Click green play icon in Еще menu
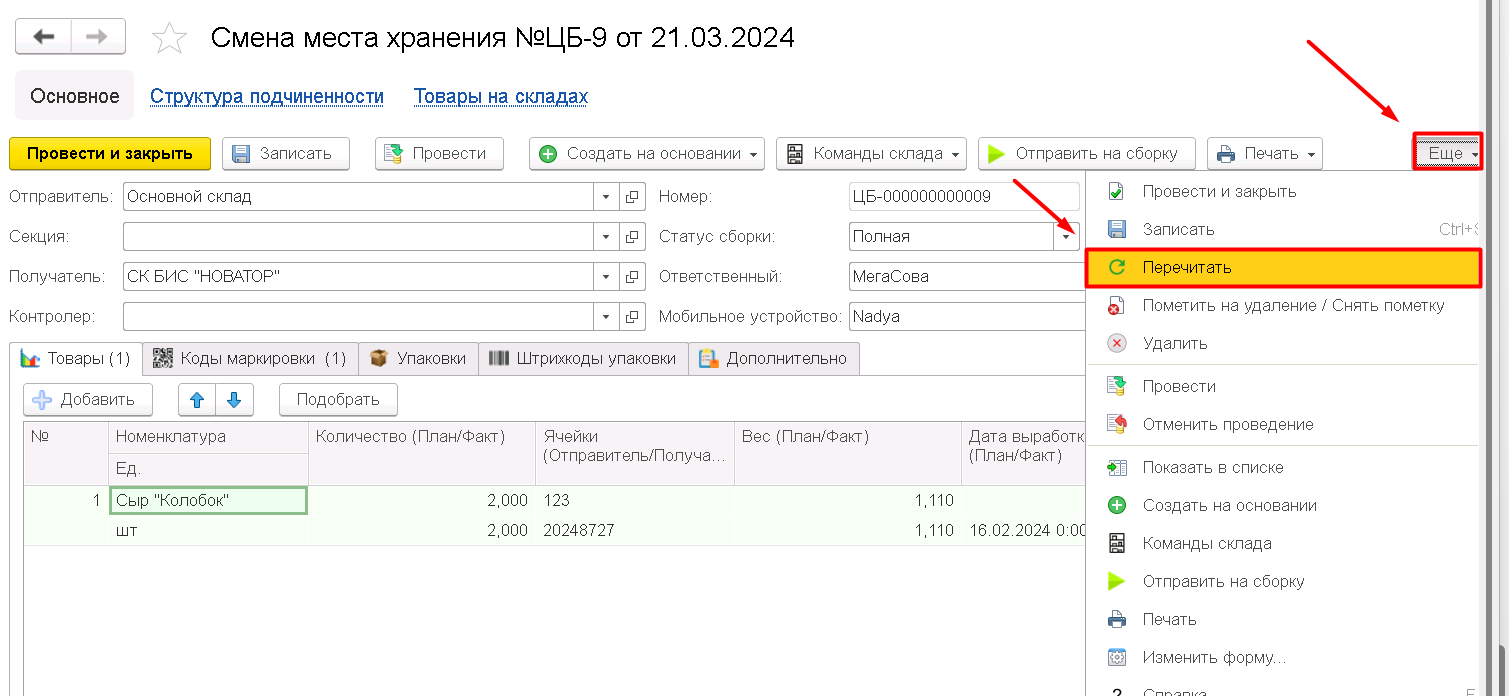This screenshot has height=696, width=1509. pos(1117,581)
